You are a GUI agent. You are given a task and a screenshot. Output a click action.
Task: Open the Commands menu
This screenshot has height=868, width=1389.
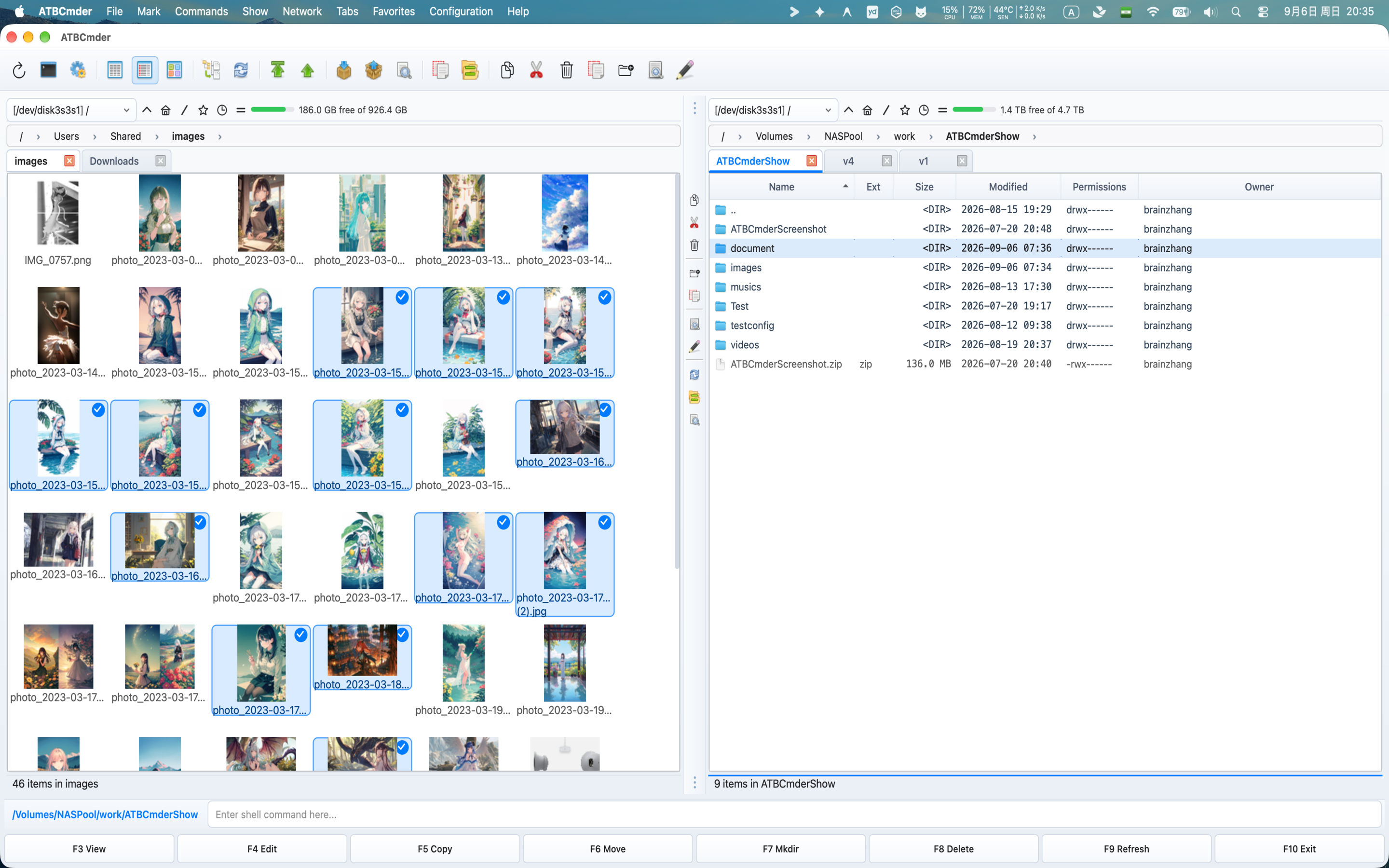click(202, 12)
